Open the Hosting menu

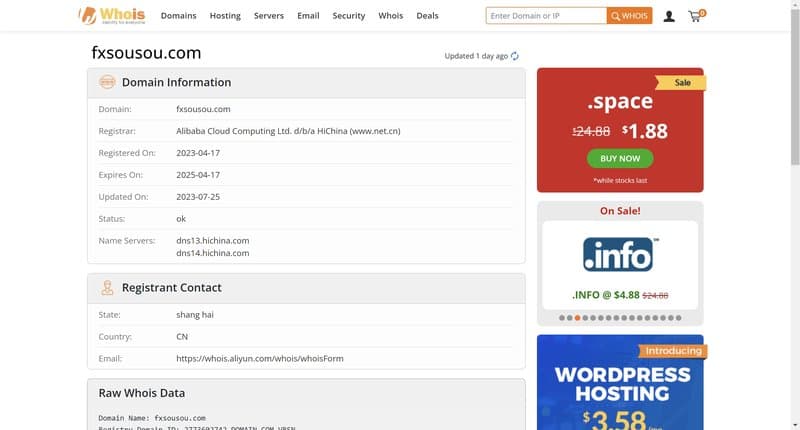pyautogui.click(x=225, y=16)
